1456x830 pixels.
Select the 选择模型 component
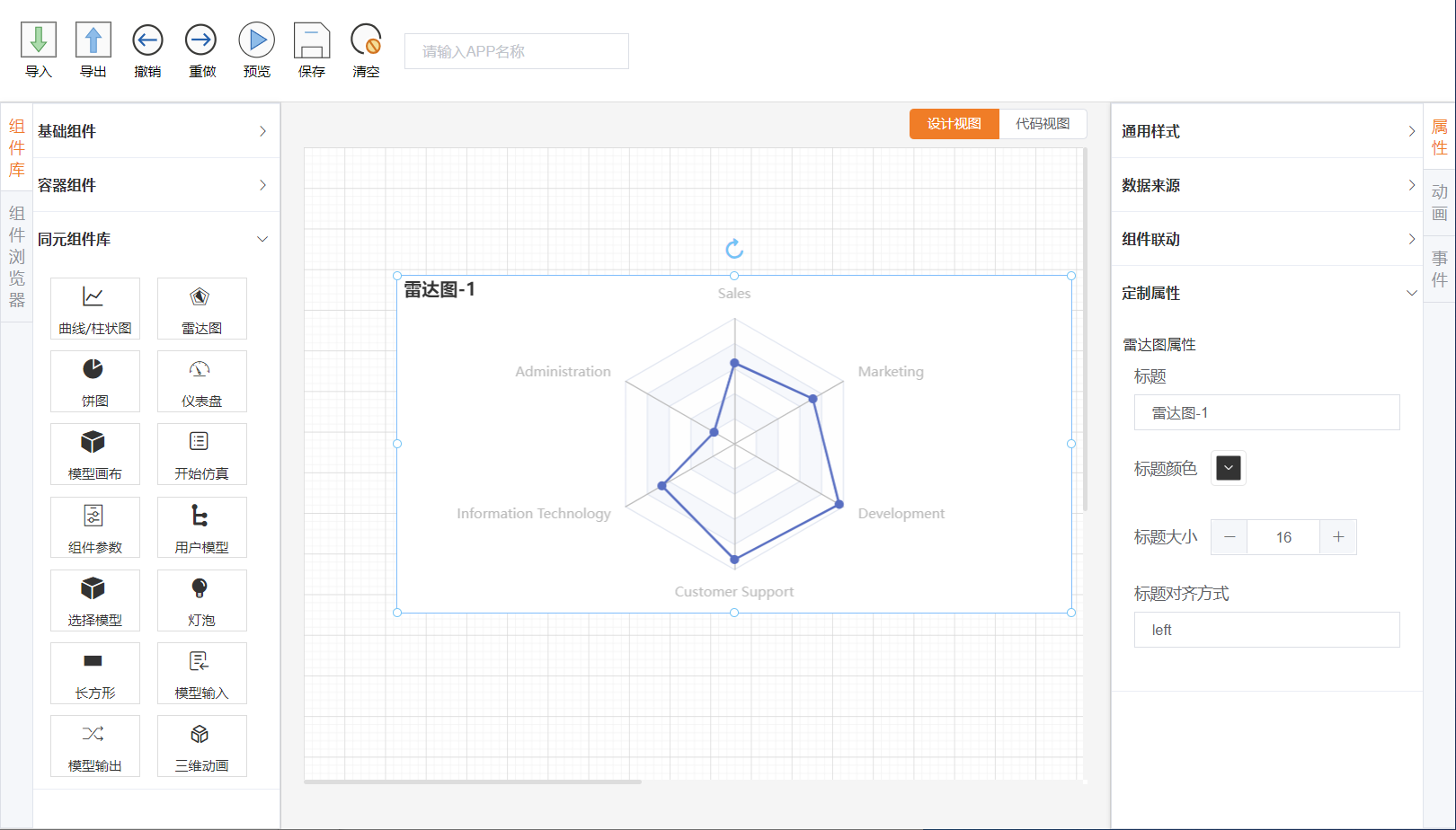95,600
